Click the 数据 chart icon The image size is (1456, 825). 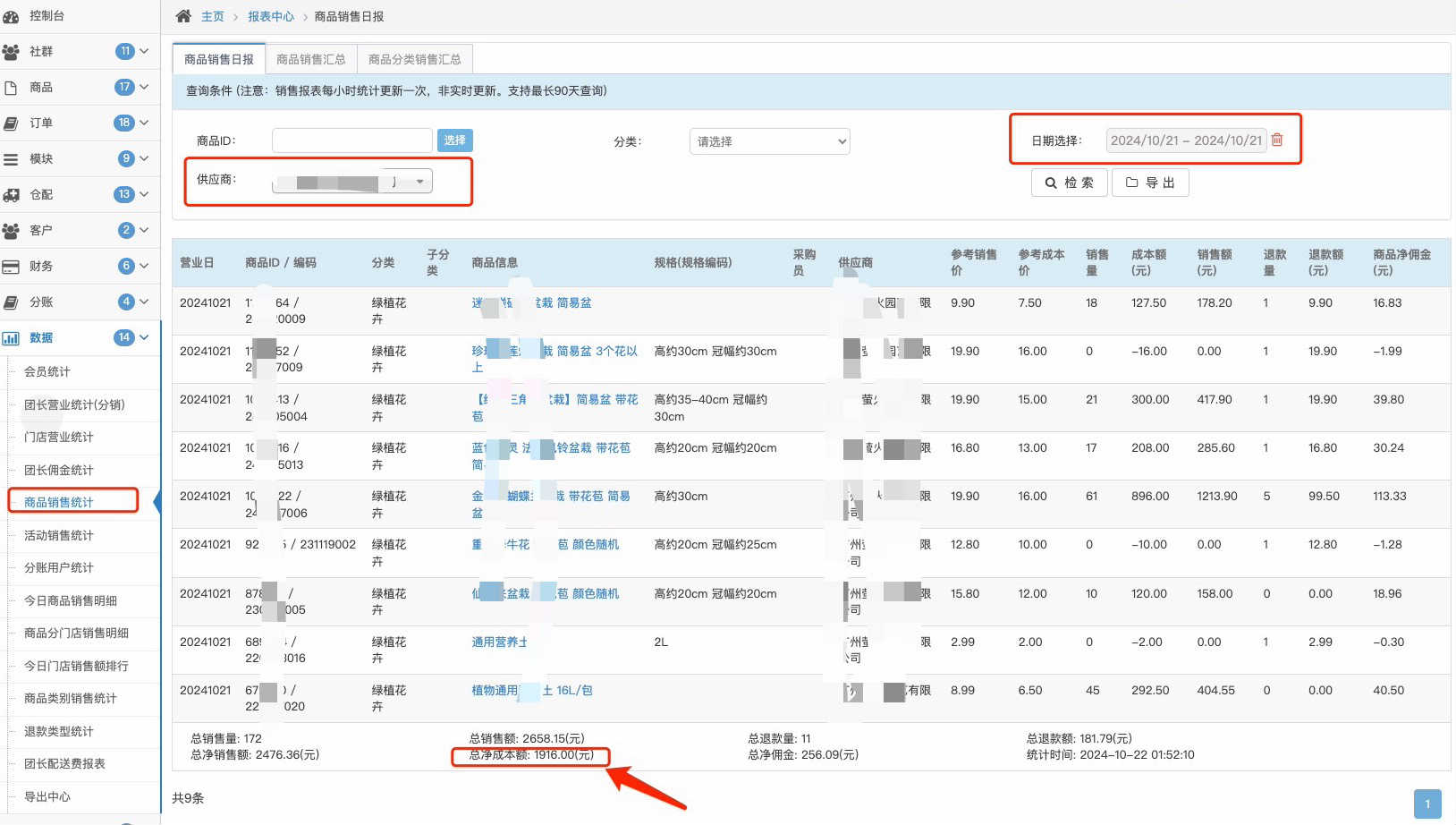click(x=11, y=338)
